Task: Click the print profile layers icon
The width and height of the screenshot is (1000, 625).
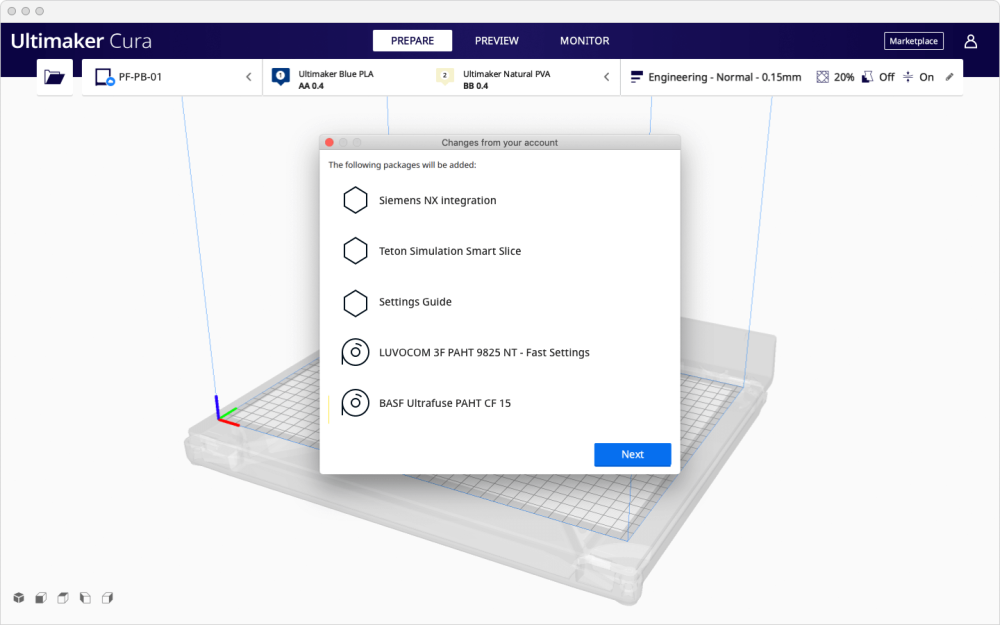Action: coord(636,77)
